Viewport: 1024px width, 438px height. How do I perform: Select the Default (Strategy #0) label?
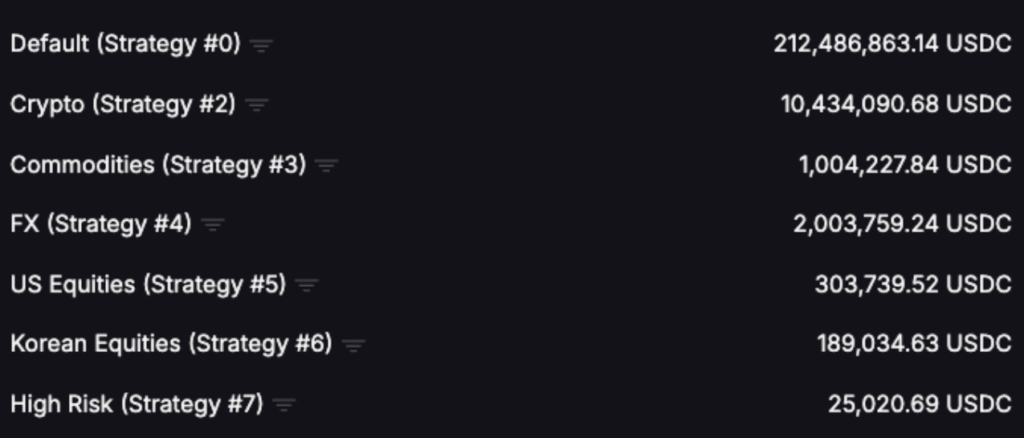(125, 45)
